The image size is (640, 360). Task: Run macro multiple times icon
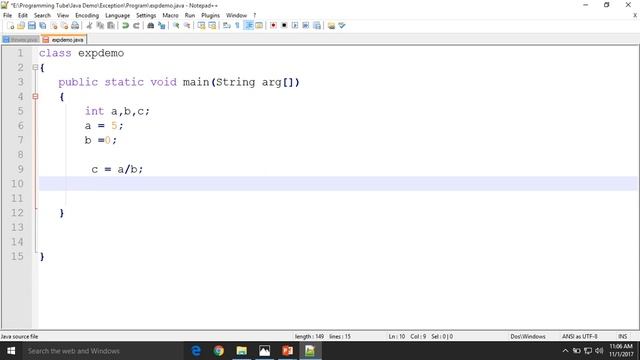pos(306,26)
